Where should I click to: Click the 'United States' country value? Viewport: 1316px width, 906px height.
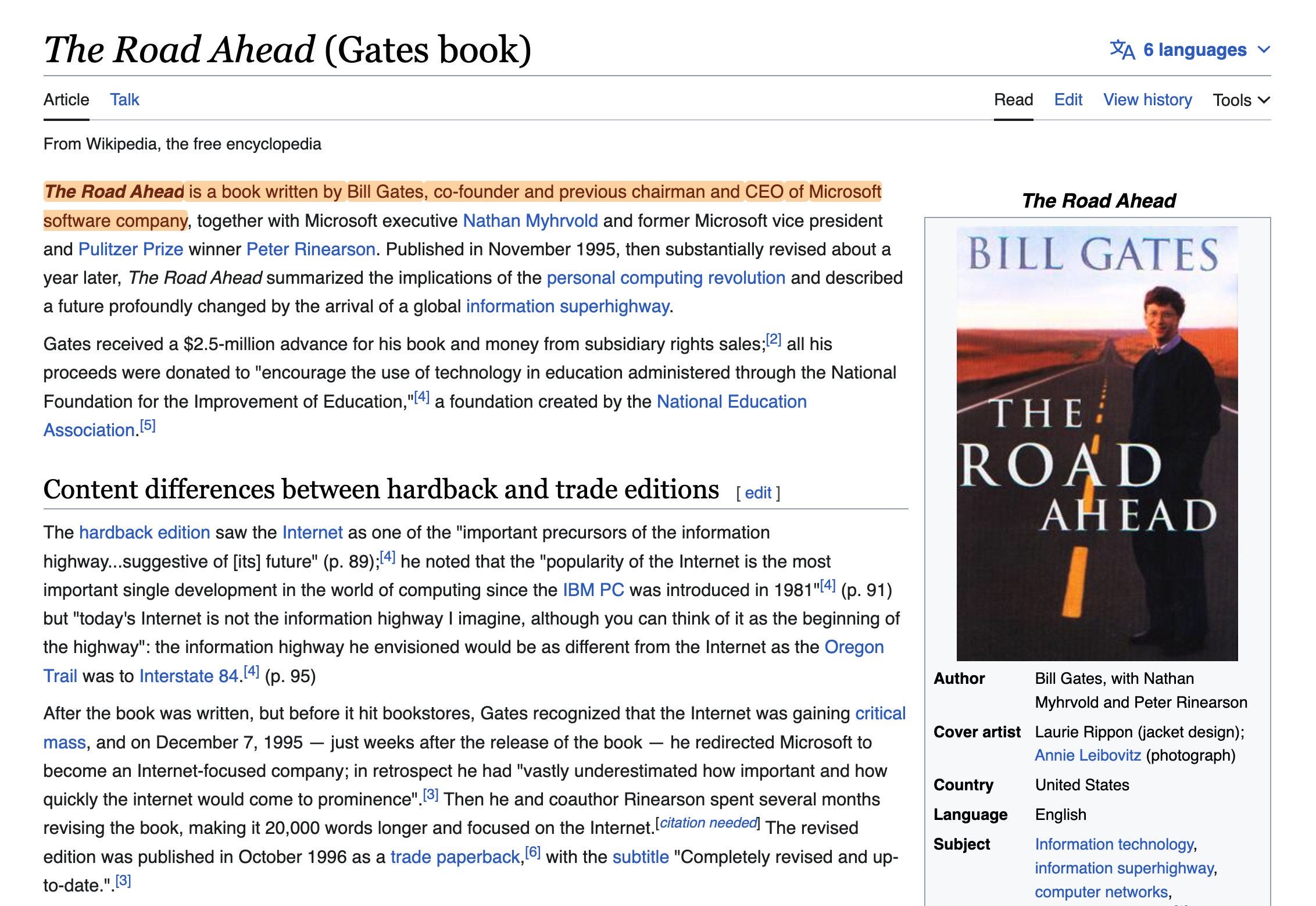[x=1082, y=785]
